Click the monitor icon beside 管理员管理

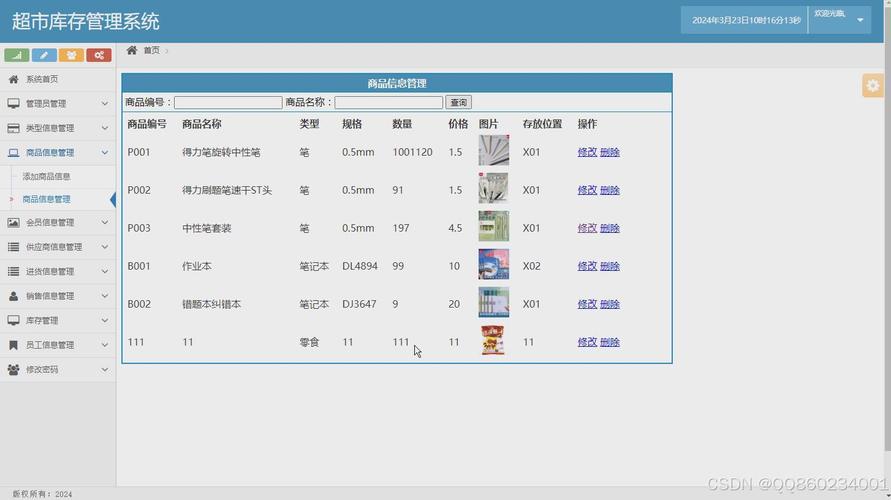[14, 103]
